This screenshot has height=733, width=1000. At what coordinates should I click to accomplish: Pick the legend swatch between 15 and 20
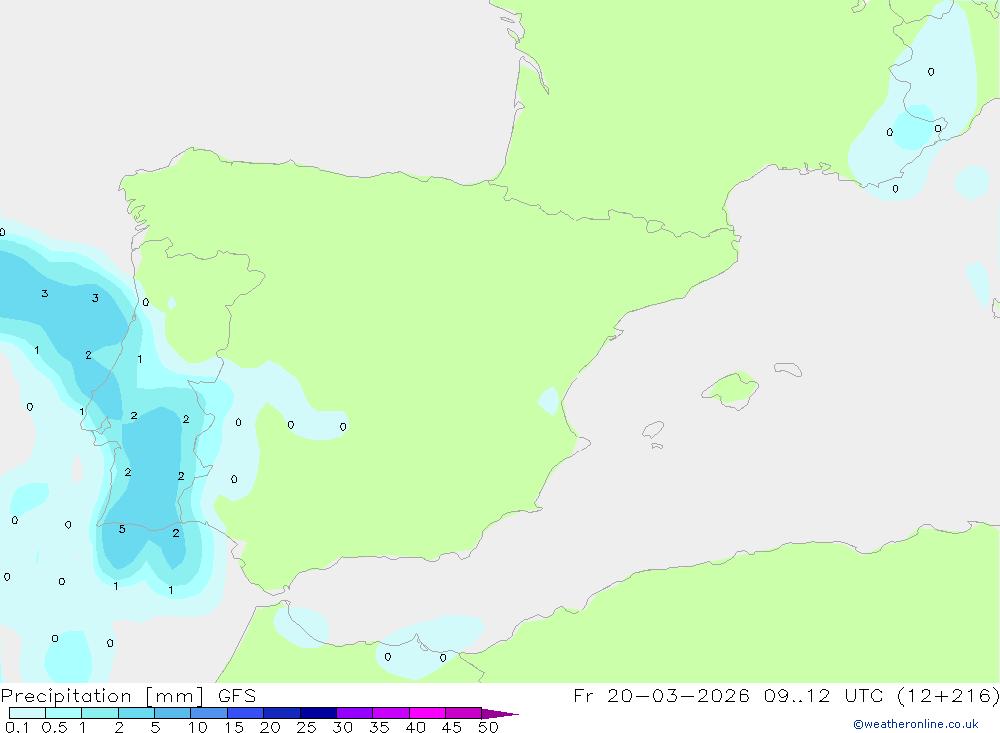tap(245, 713)
